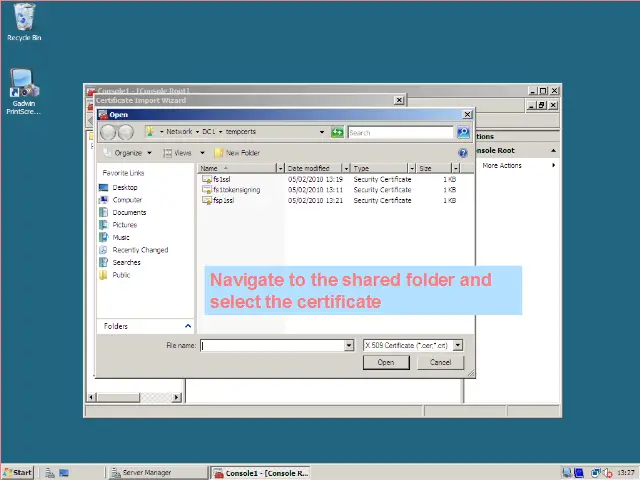Open the Help question mark icon
Image resolution: width=640 pixels, height=480 pixels.
[x=463, y=153]
